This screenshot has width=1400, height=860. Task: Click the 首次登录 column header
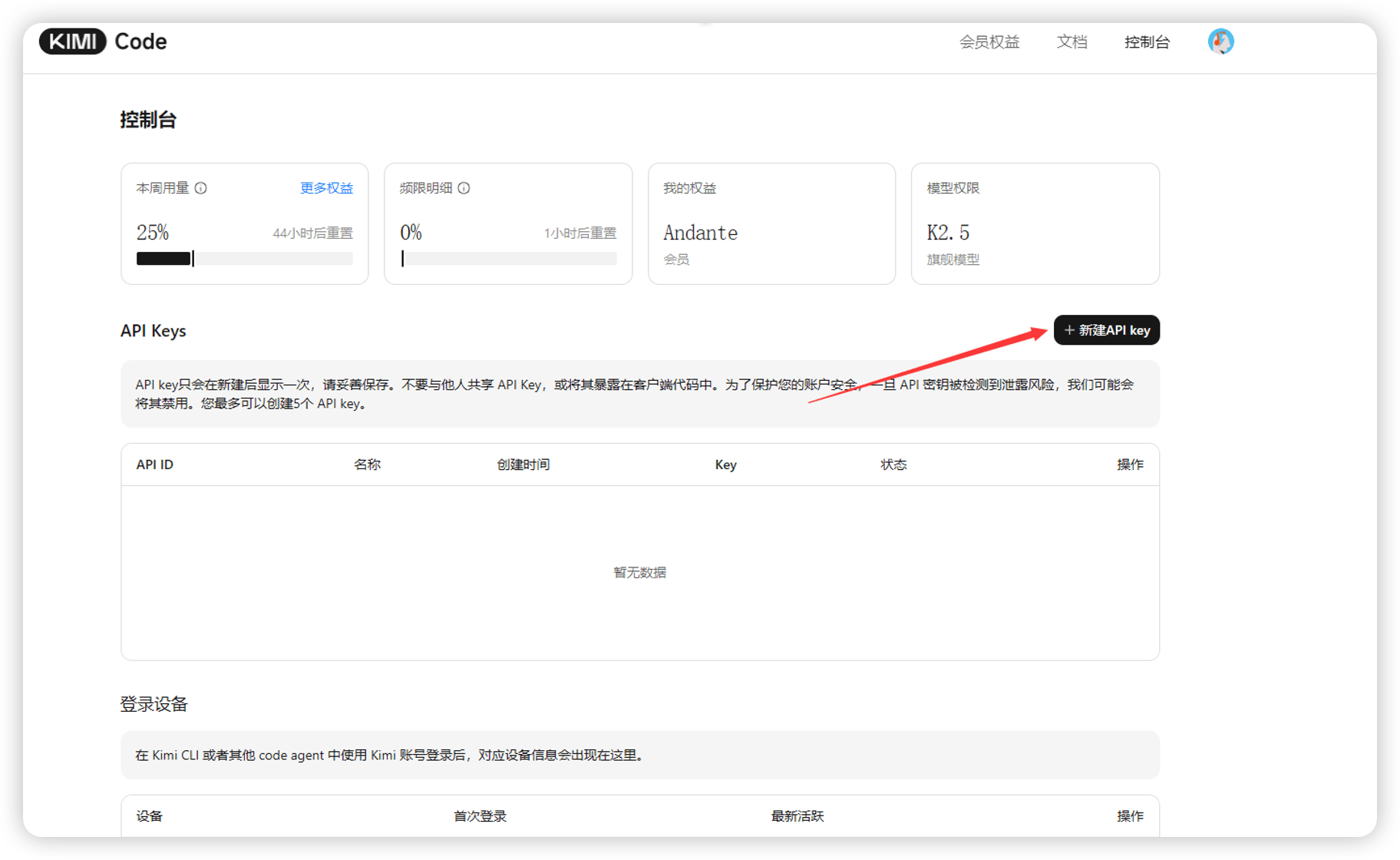(x=480, y=816)
